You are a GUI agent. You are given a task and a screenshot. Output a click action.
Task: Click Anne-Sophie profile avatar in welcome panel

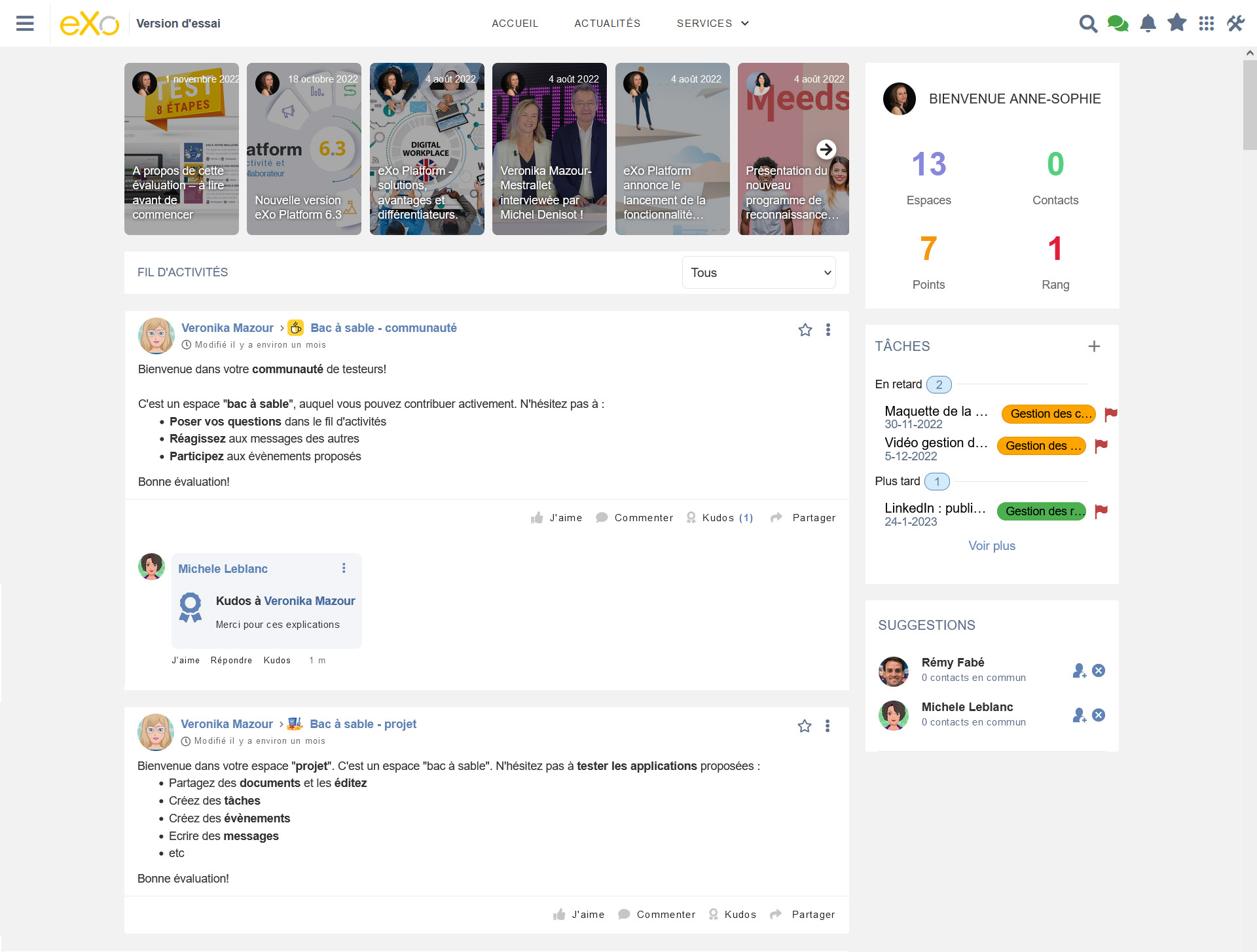tap(900, 99)
